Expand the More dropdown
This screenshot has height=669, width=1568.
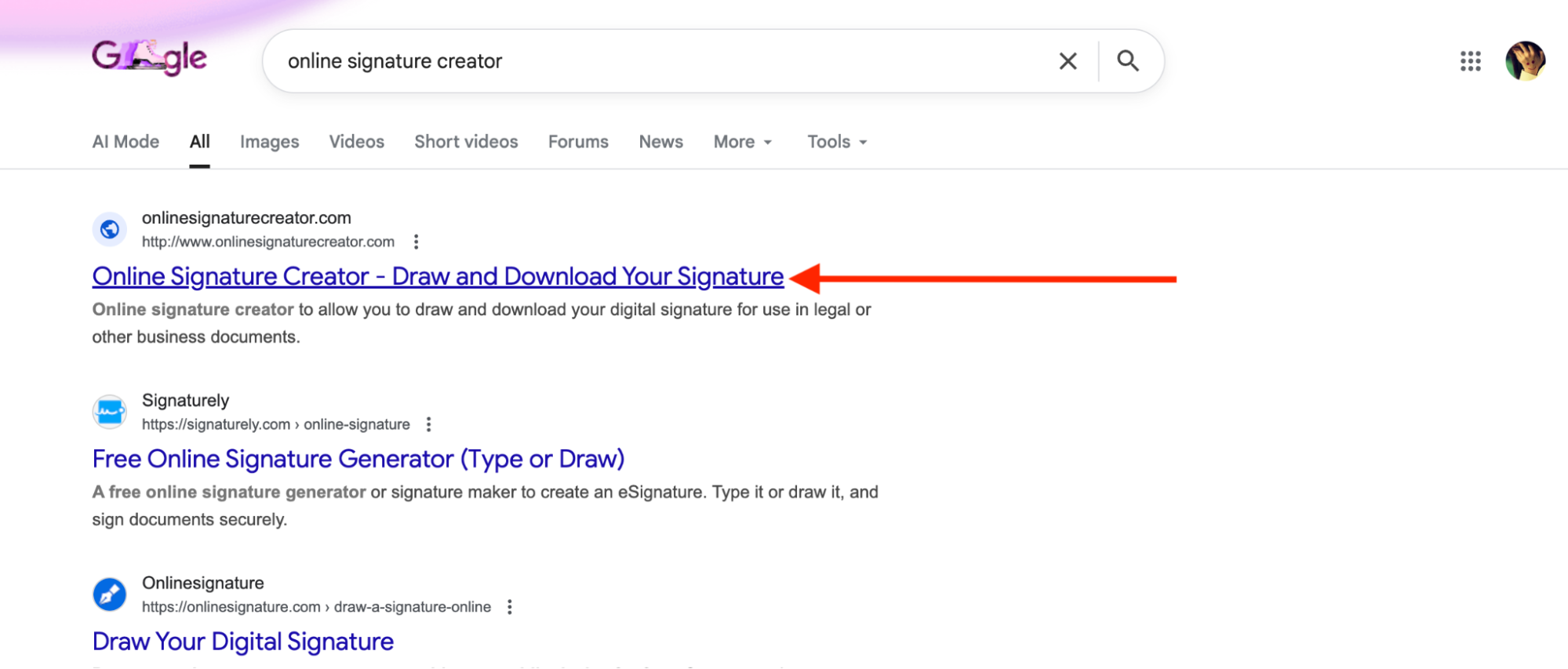pos(743,142)
